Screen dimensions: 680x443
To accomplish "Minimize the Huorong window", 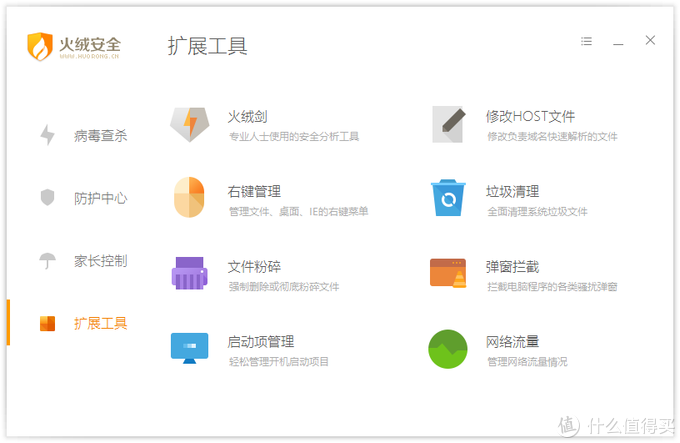I will click(618, 44).
